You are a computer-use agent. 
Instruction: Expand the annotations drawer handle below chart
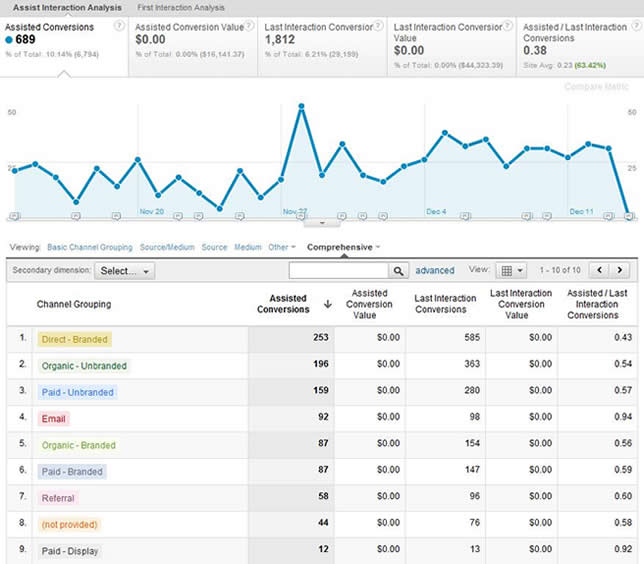(x=322, y=223)
